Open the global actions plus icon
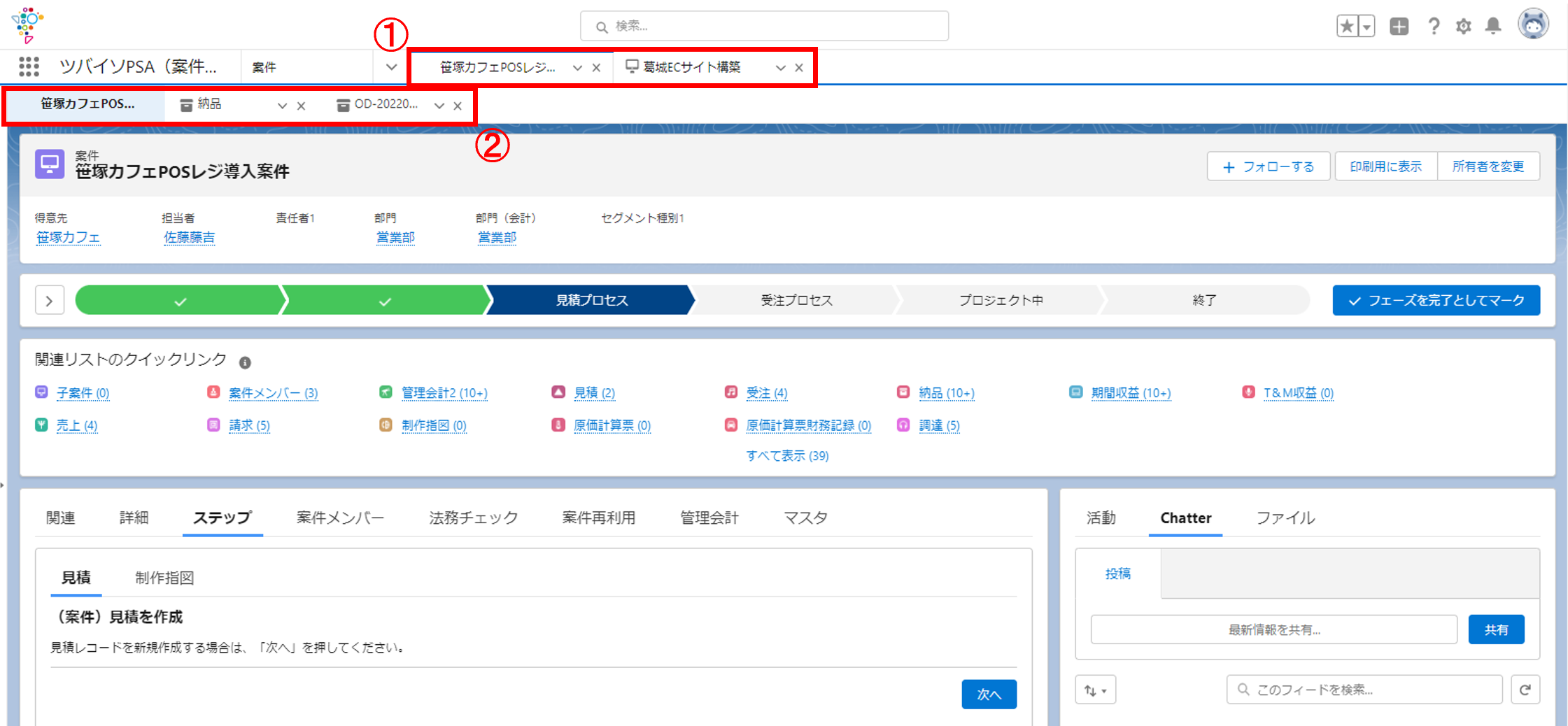The height and width of the screenshot is (726, 1568). coord(1399,27)
